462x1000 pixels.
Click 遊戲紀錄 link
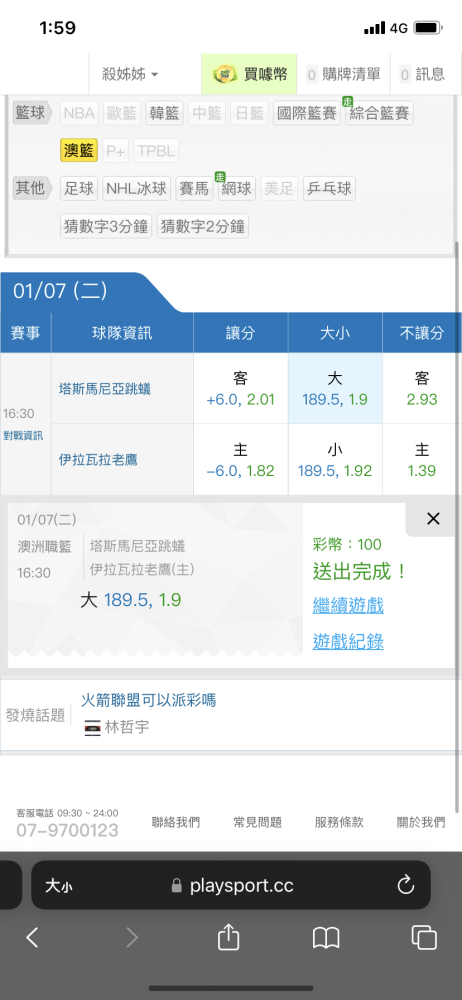point(348,641)
